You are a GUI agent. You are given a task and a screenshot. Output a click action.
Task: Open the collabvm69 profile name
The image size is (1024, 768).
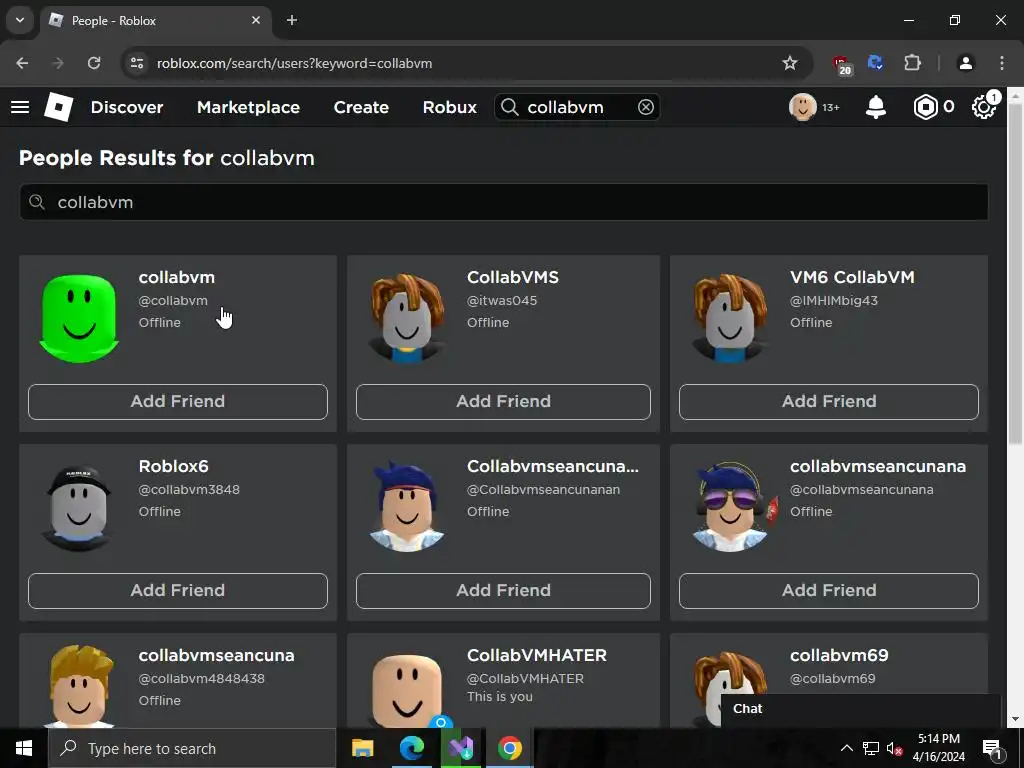pyautogui.click(x=839, y=655)
